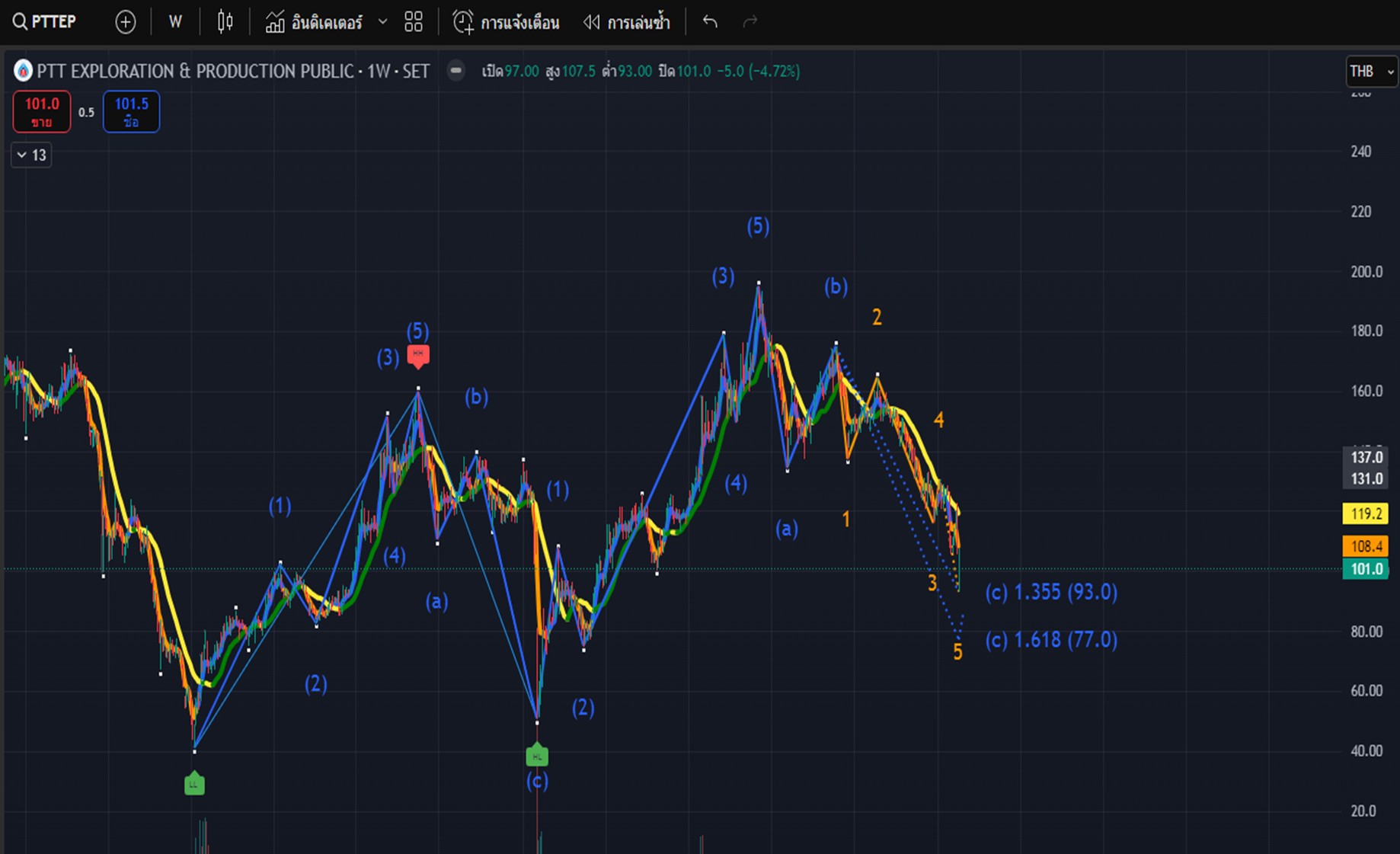Screen dimensions: 1400x854
Task: Open indicator templates grid icon
Action: pyautogui.click(x=414, y=22)
